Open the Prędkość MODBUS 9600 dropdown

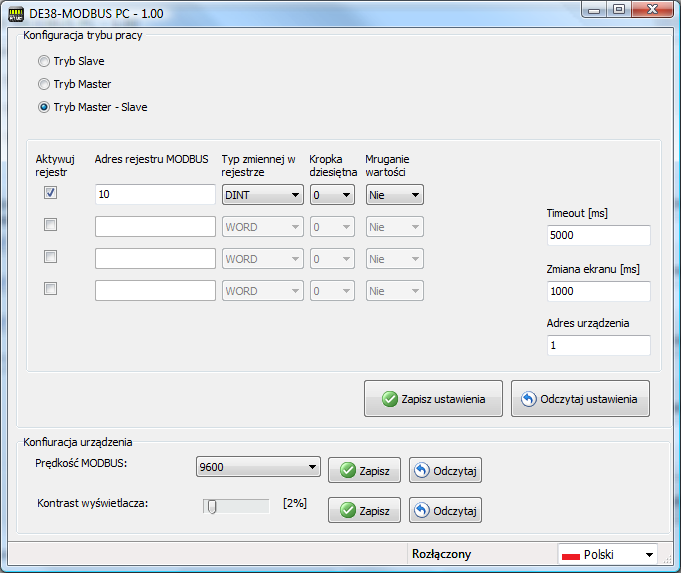[258, 467]
